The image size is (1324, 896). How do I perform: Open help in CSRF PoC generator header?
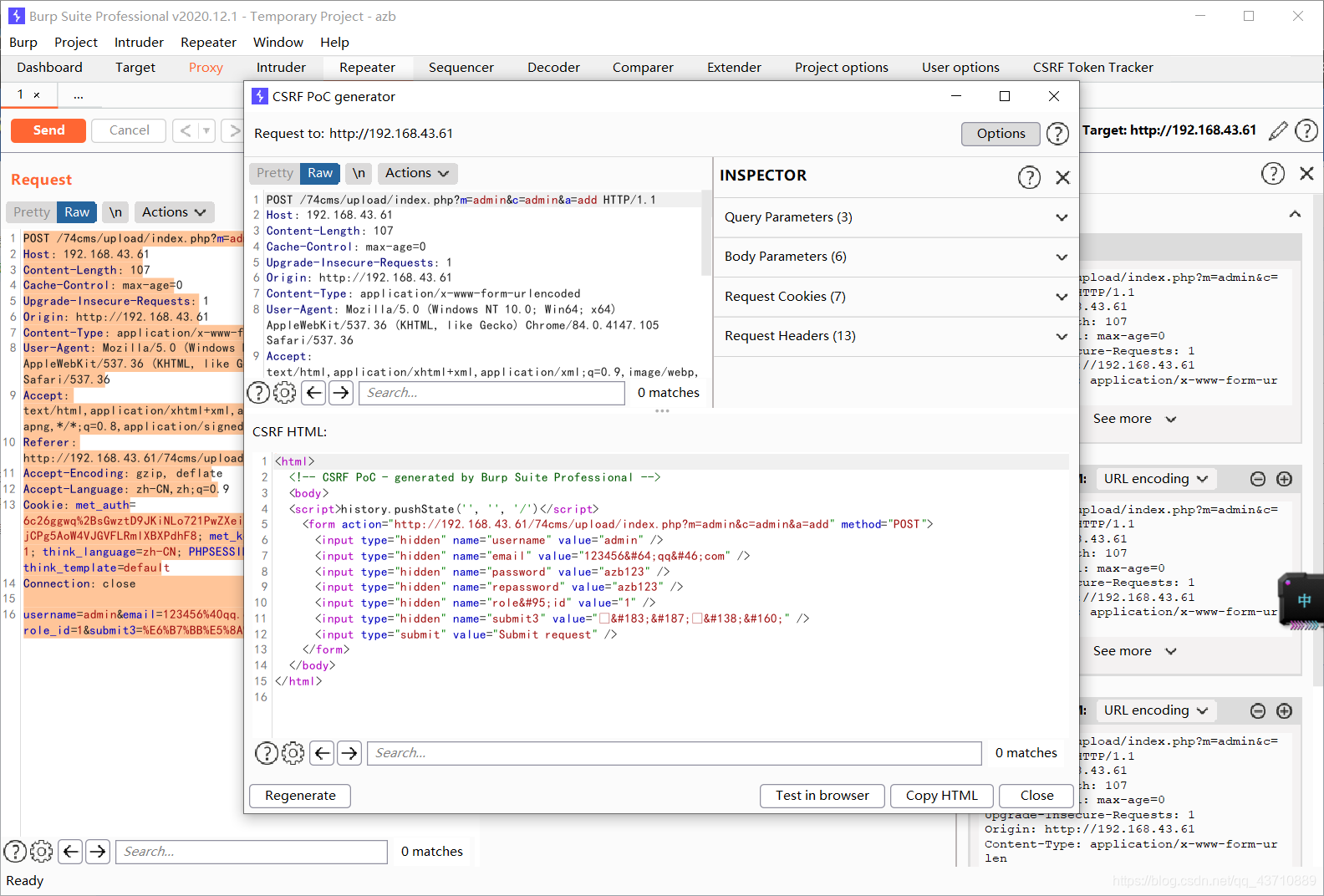[1057, 134]
